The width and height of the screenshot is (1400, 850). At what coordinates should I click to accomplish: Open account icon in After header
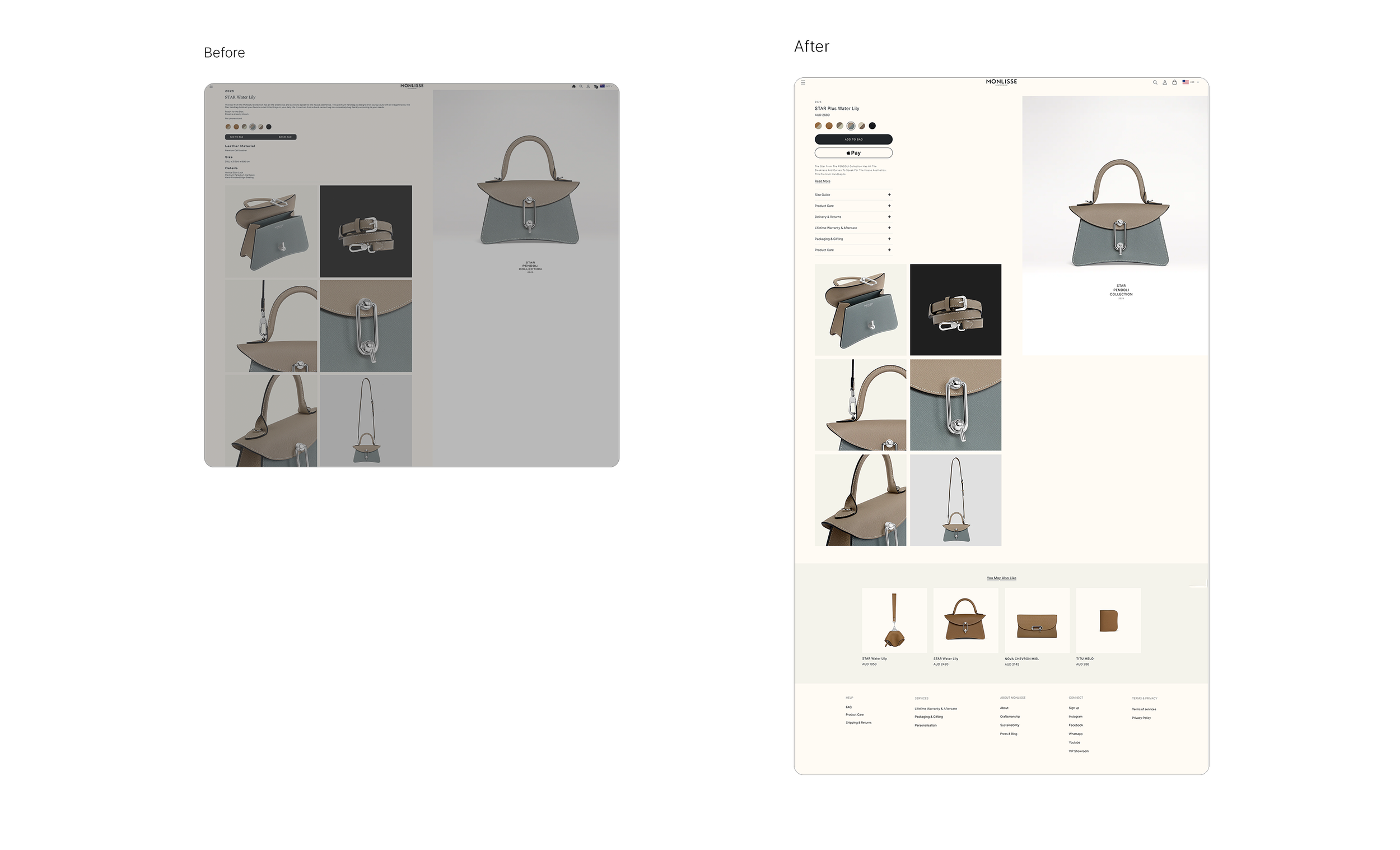tap(1164, 82)
